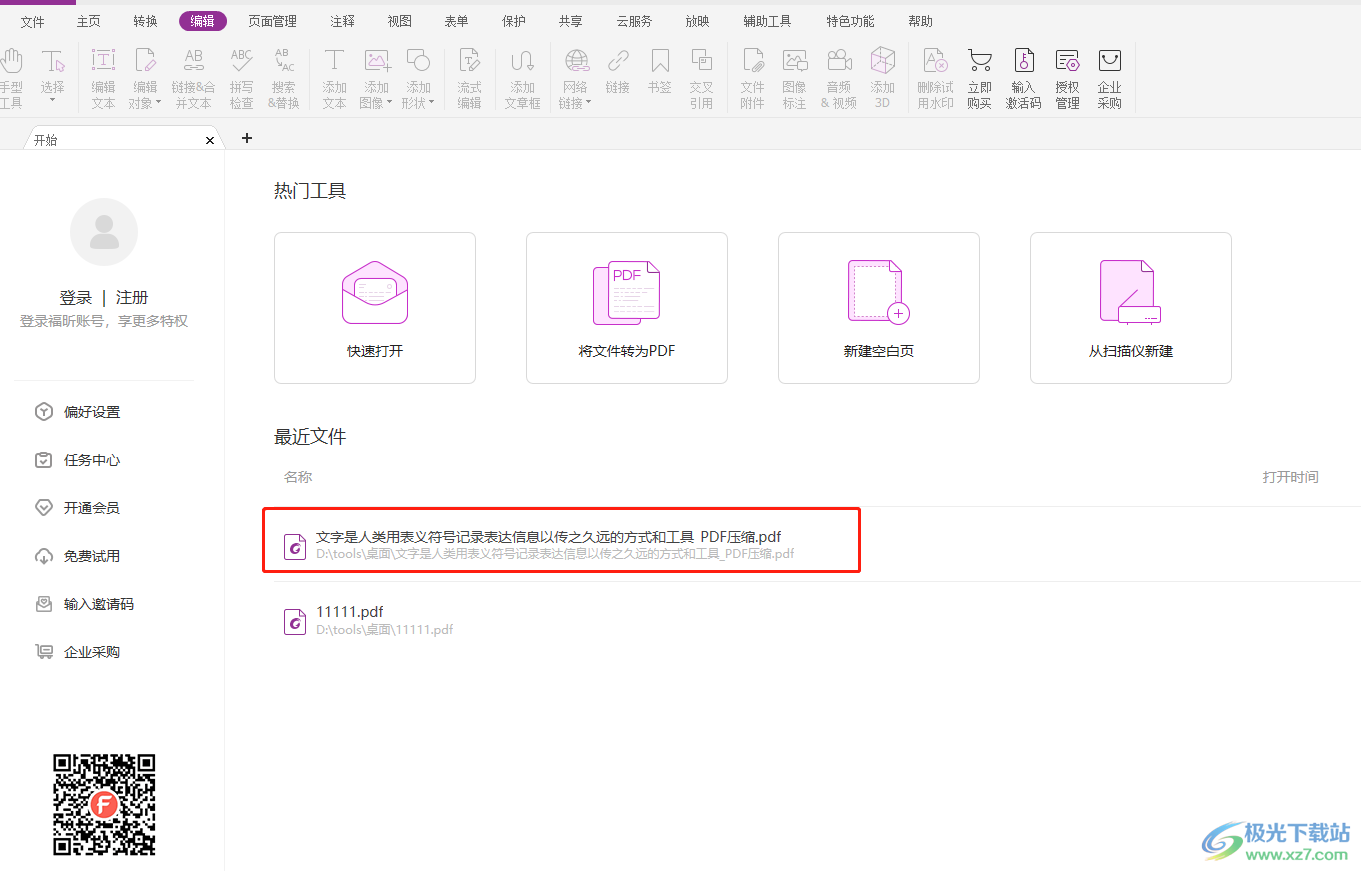Screen dimensions: 1361x871
Task: Switch to the 视图 ribbon tab
Action: 399,21
